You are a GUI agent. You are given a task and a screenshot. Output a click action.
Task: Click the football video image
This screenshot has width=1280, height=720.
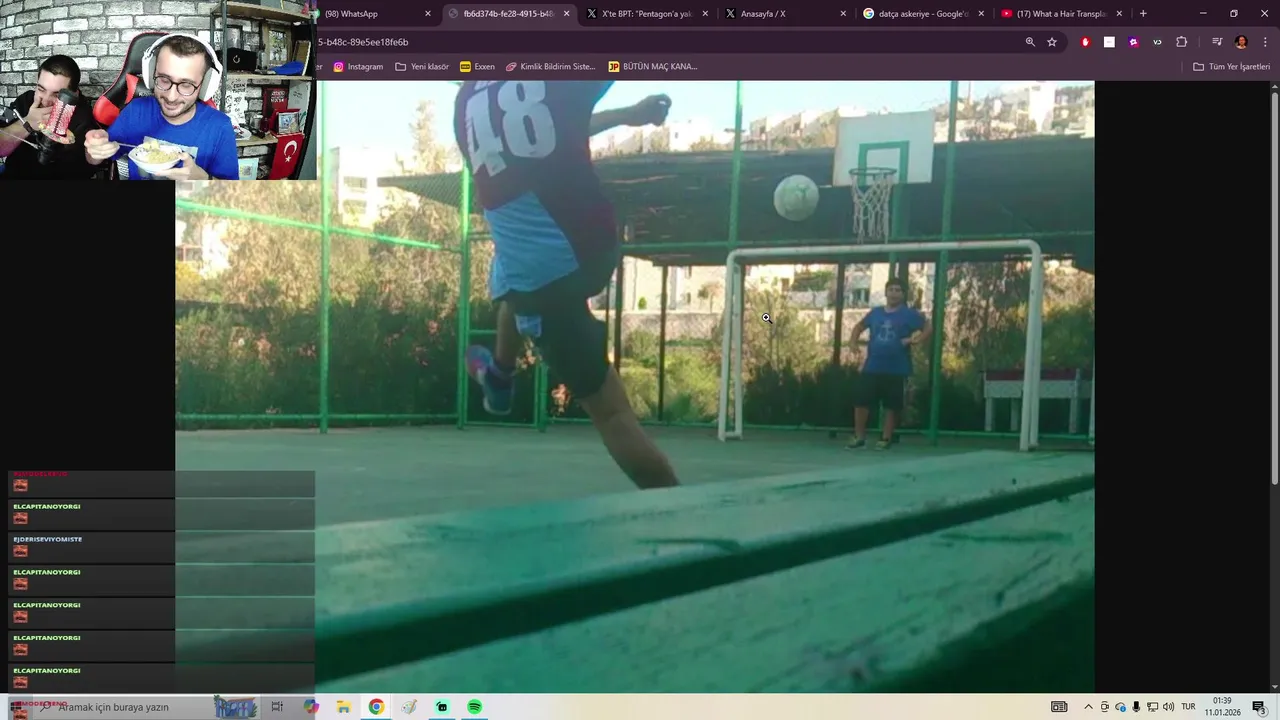click(635, 387)
